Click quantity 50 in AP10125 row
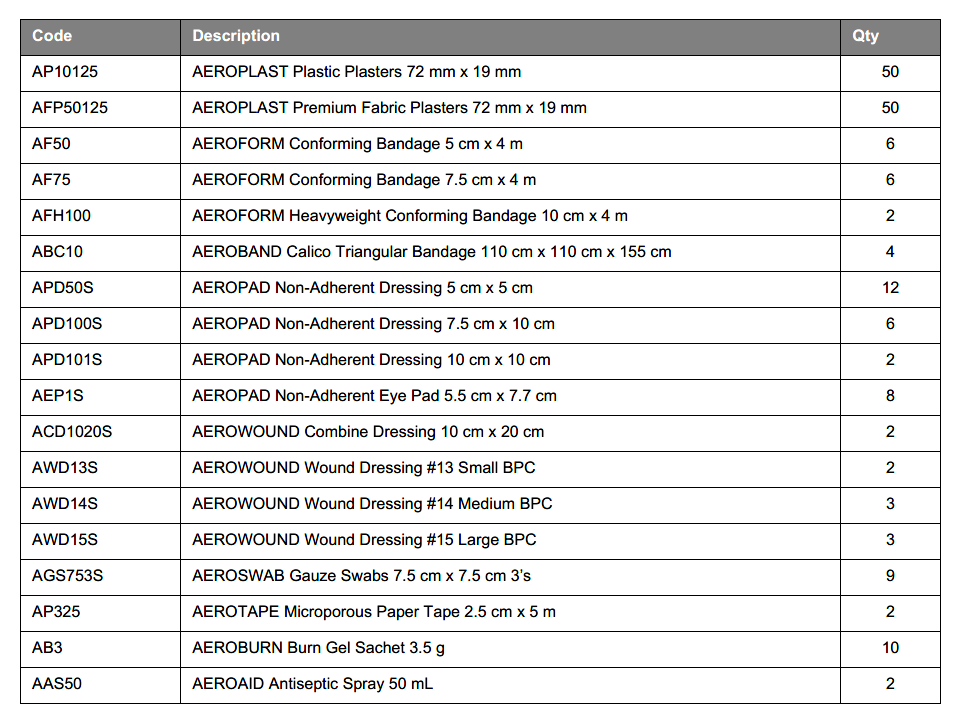Screen dimensions: 973x726 coord(890,72)
